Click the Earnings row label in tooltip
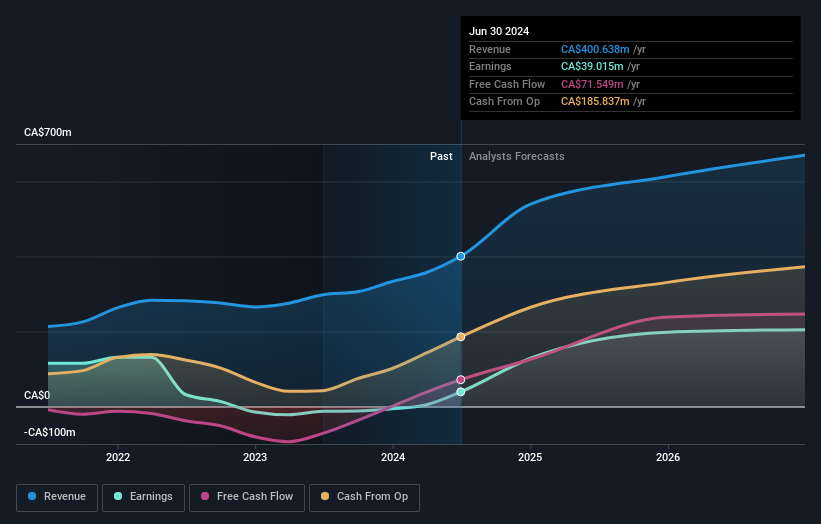Screen dimensions: 821x524 [490, 66]
